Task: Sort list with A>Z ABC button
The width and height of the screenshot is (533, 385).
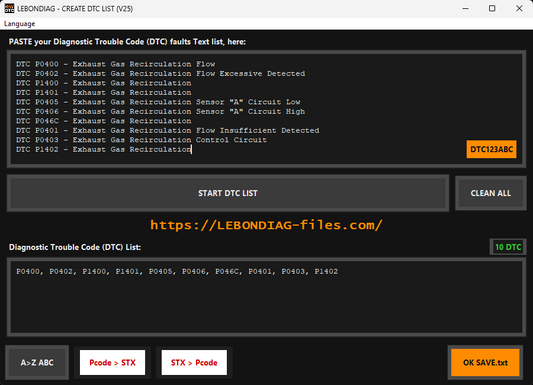Action: 37,363
